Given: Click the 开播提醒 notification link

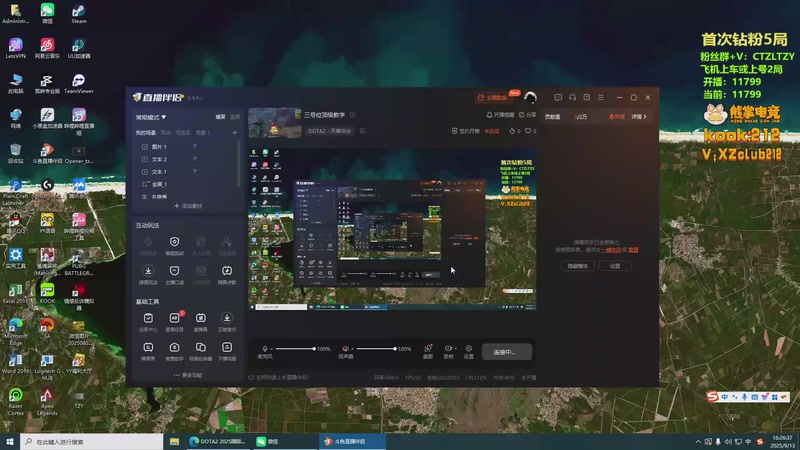Looking at the screenshot, I should point(501,115).
